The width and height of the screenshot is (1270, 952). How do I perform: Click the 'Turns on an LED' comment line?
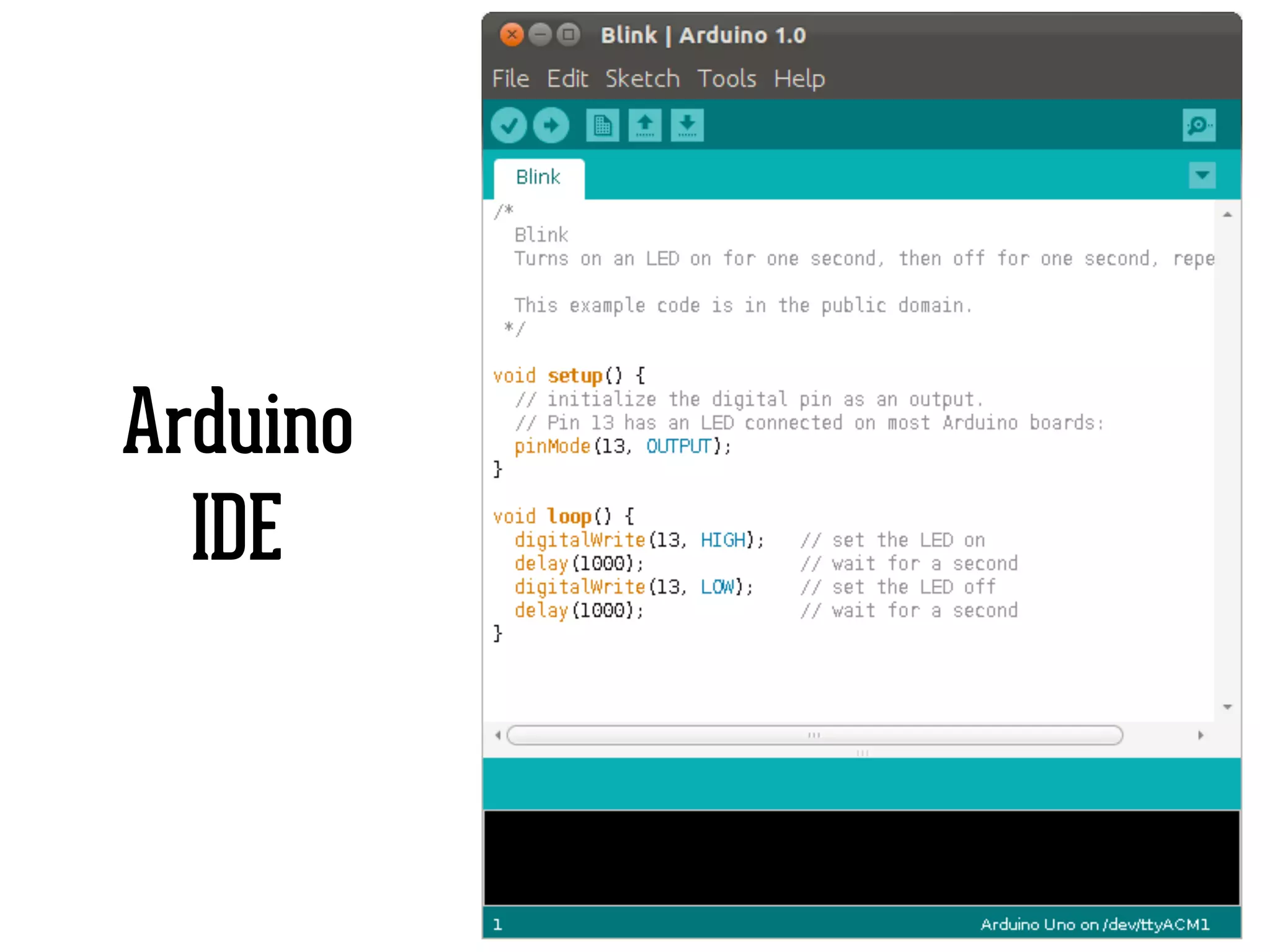(864, 258)
